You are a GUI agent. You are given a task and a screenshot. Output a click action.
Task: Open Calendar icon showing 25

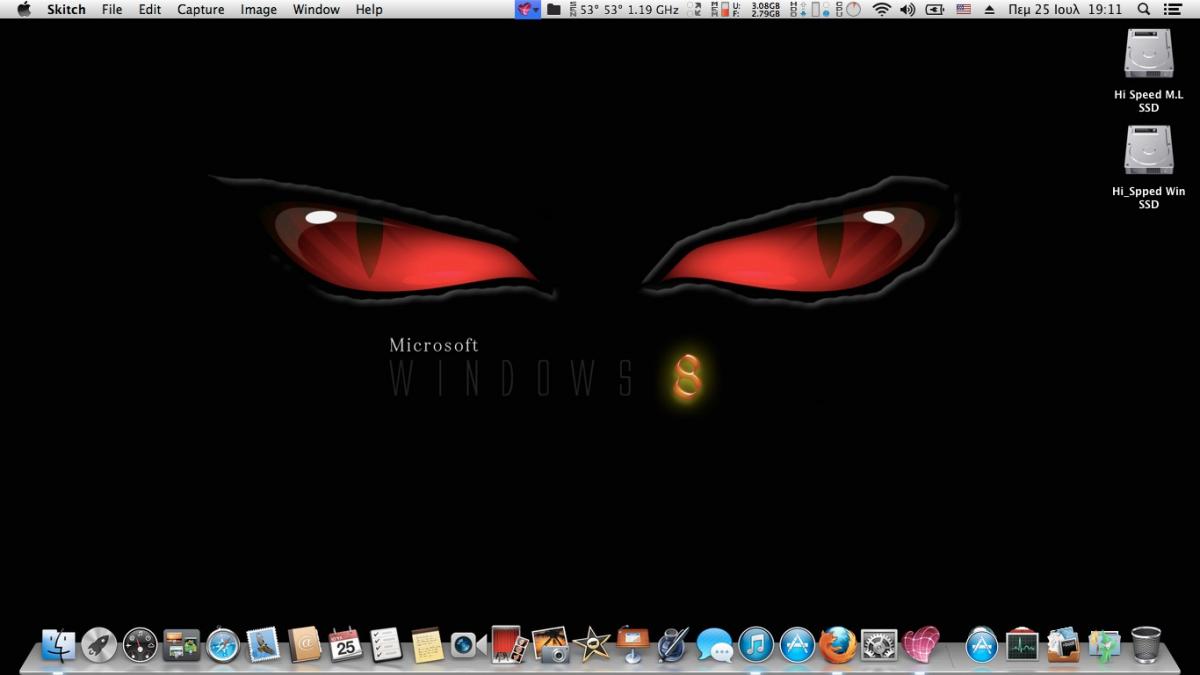[x=345, y=644]
